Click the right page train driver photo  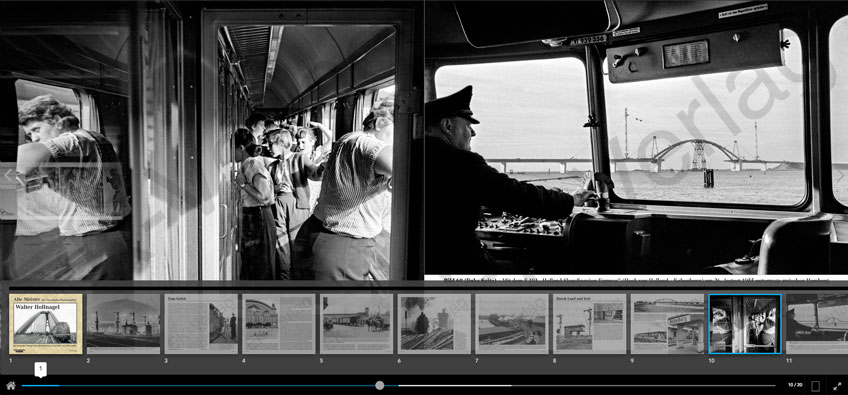click(636, 137)
